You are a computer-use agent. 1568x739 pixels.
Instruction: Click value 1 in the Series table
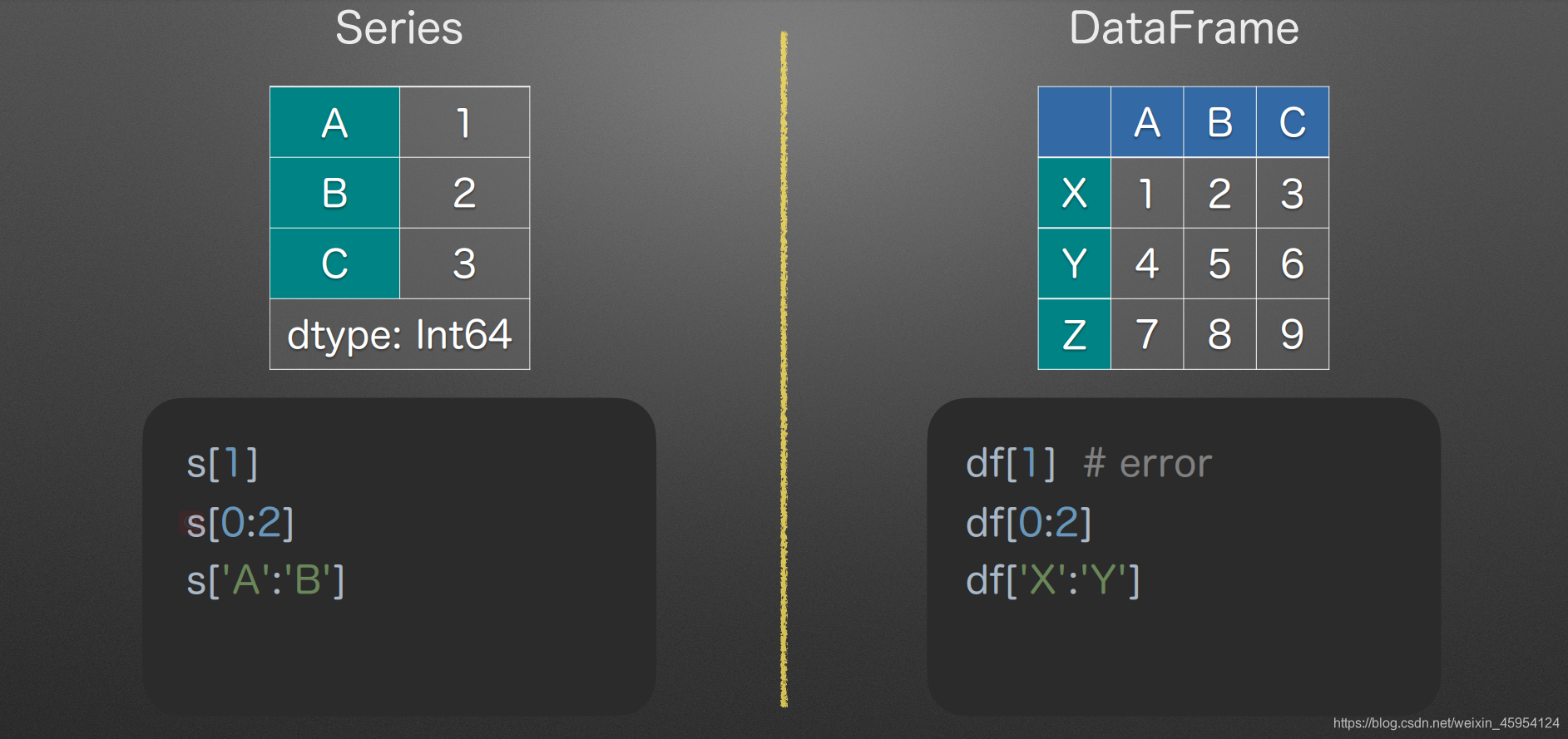click(464, 122)
